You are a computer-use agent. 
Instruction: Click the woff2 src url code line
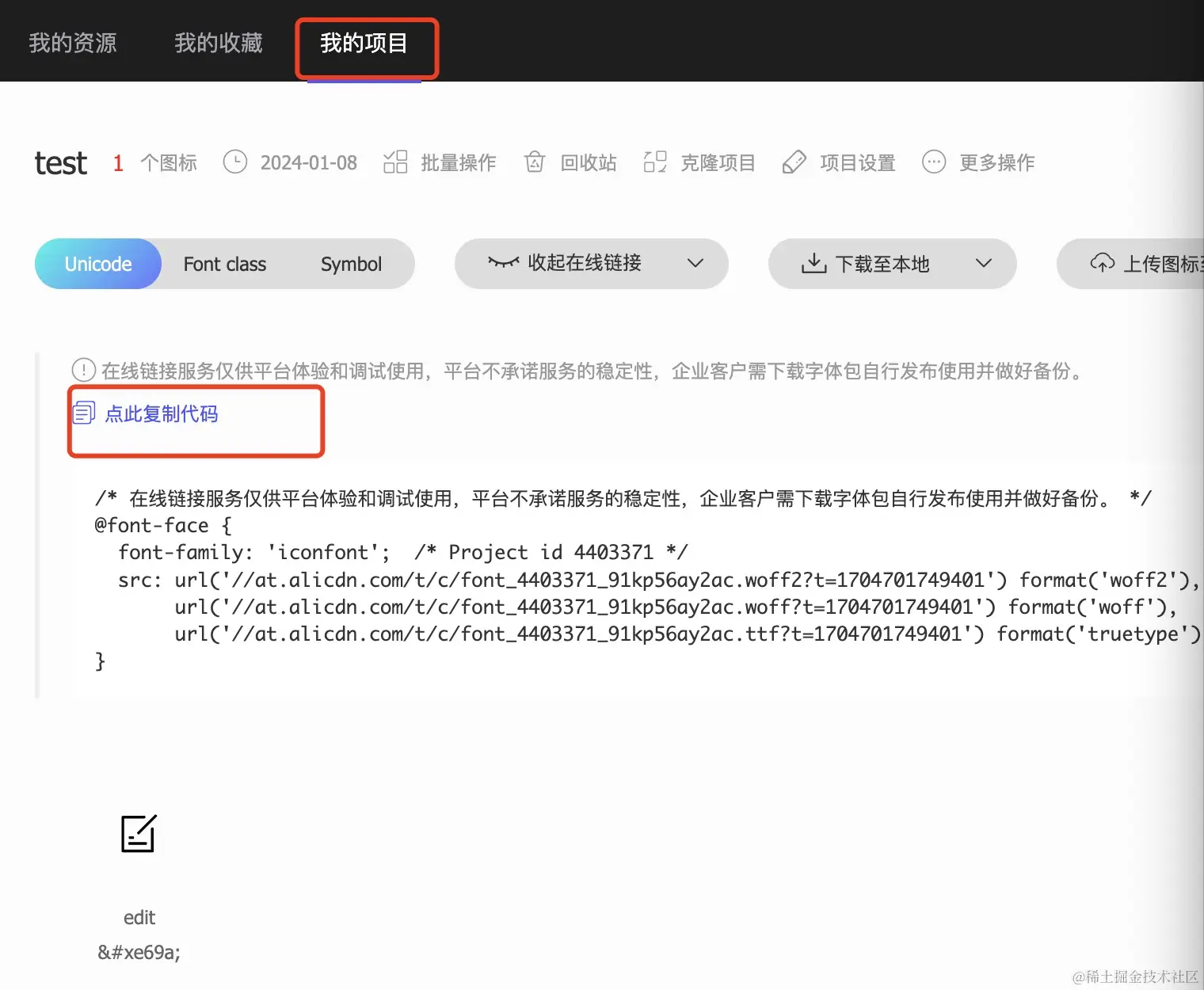pyautogui.click(x=659, y=581)
